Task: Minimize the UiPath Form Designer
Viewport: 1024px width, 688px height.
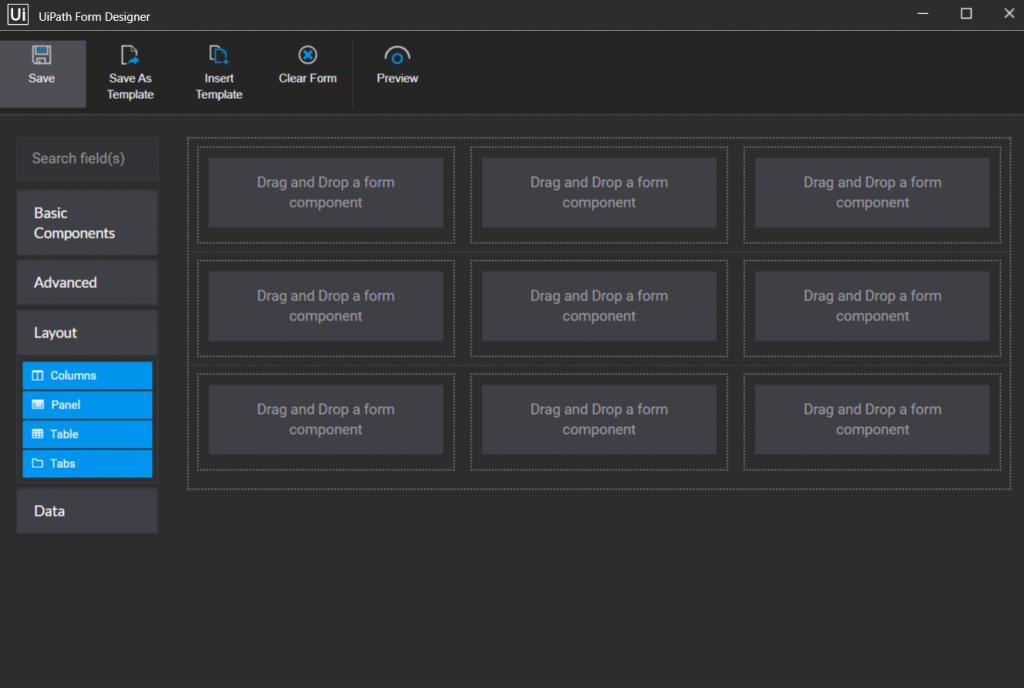Action: (922, 13)
